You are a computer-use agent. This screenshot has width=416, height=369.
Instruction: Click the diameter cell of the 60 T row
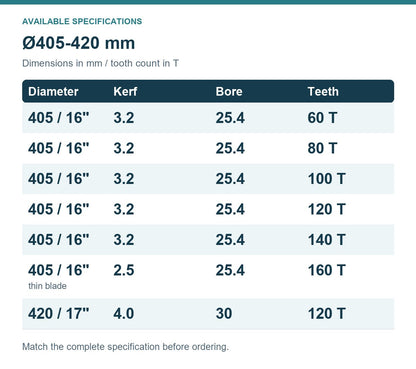click(x=59, y=118)
